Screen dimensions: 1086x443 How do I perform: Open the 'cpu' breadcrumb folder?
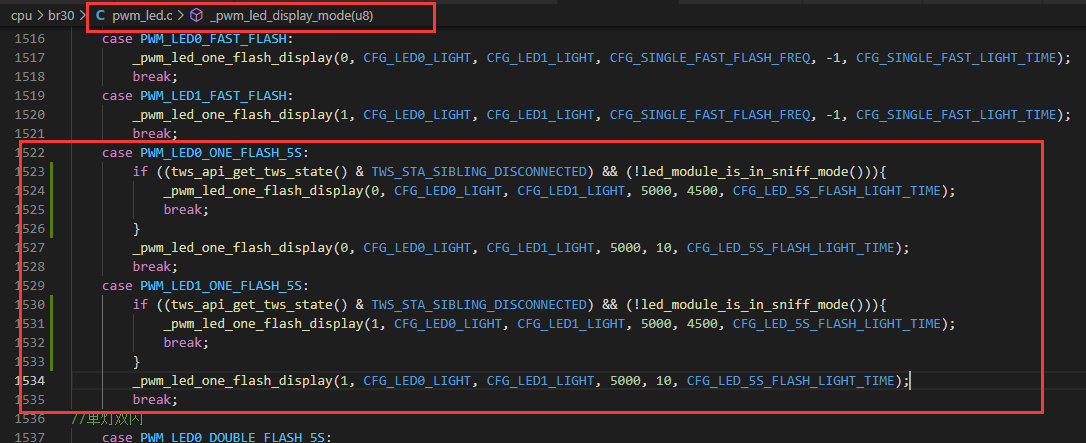(x=21, y=17)
